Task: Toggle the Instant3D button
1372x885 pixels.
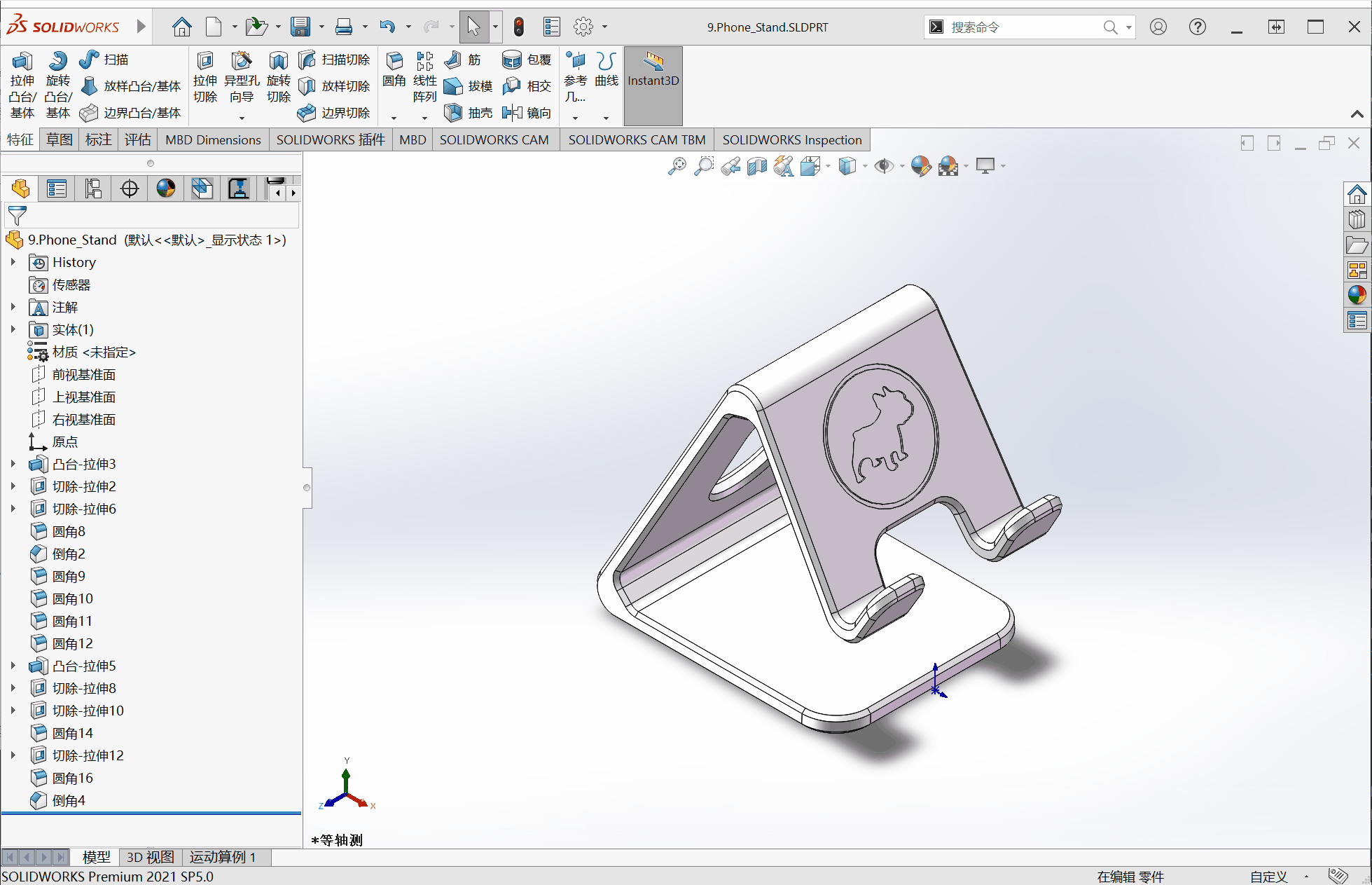Action: point(653,85)
